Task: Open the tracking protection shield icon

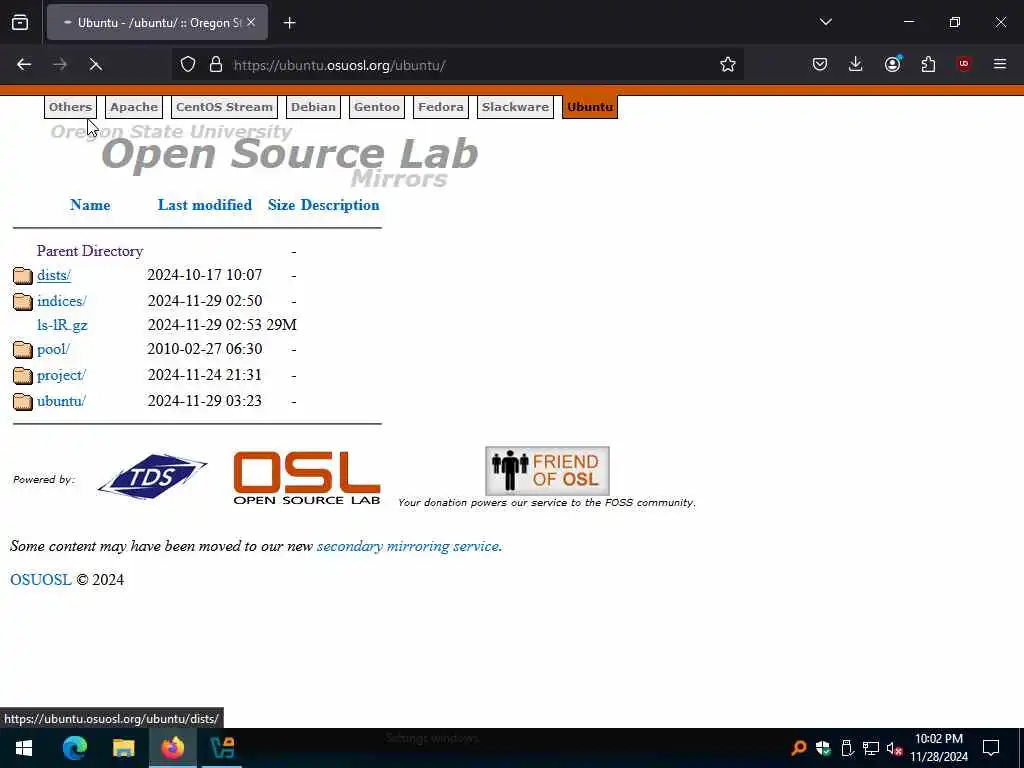Action: click(x=188, y=65)
